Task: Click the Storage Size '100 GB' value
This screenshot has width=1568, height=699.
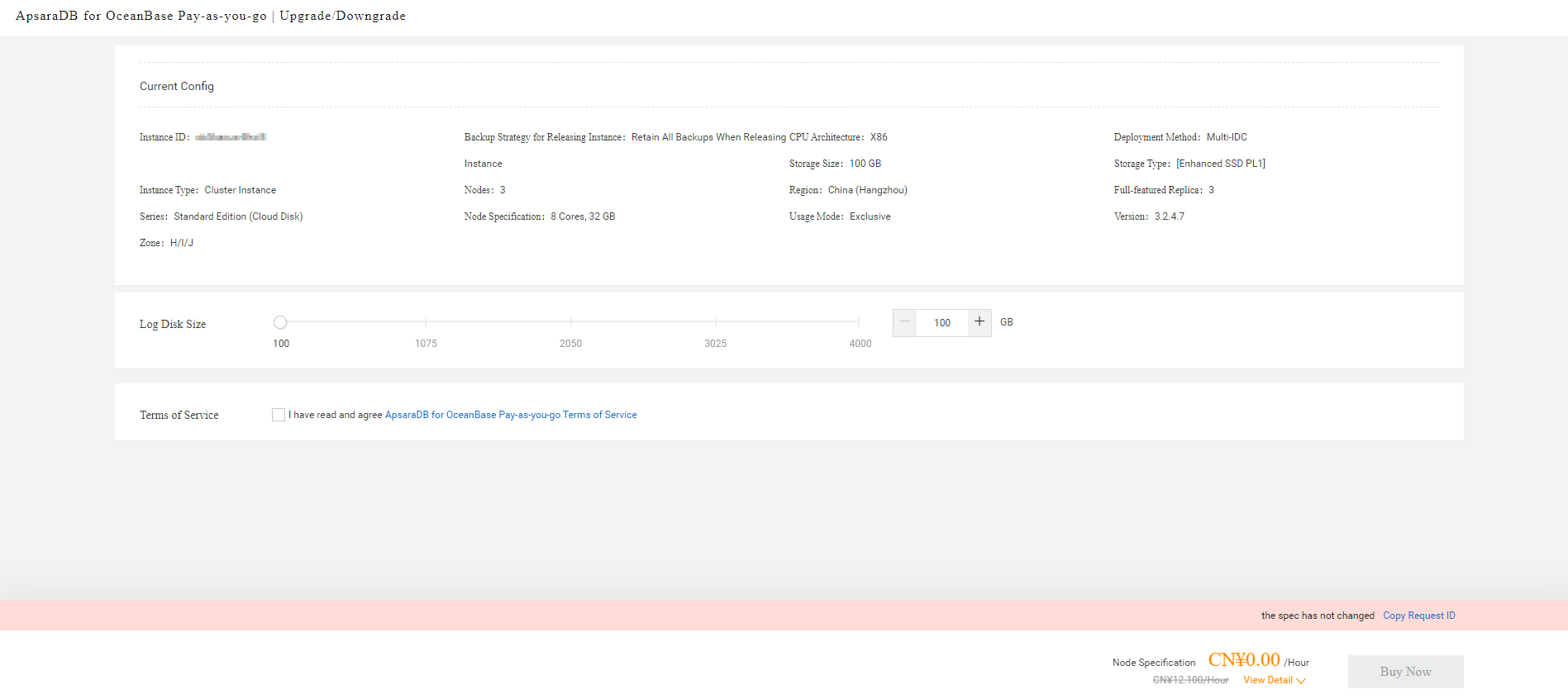Action: tap(865, 164)
